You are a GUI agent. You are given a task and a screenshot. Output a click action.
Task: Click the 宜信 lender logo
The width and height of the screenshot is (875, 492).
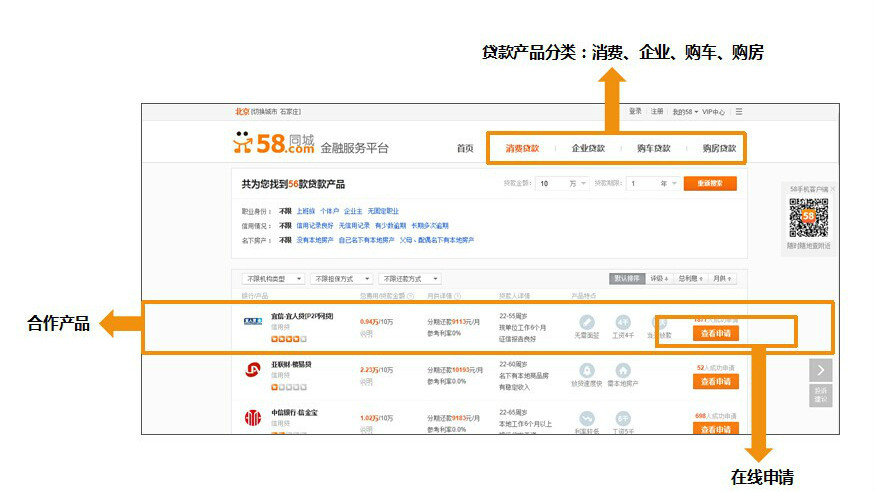pos(253,321)
